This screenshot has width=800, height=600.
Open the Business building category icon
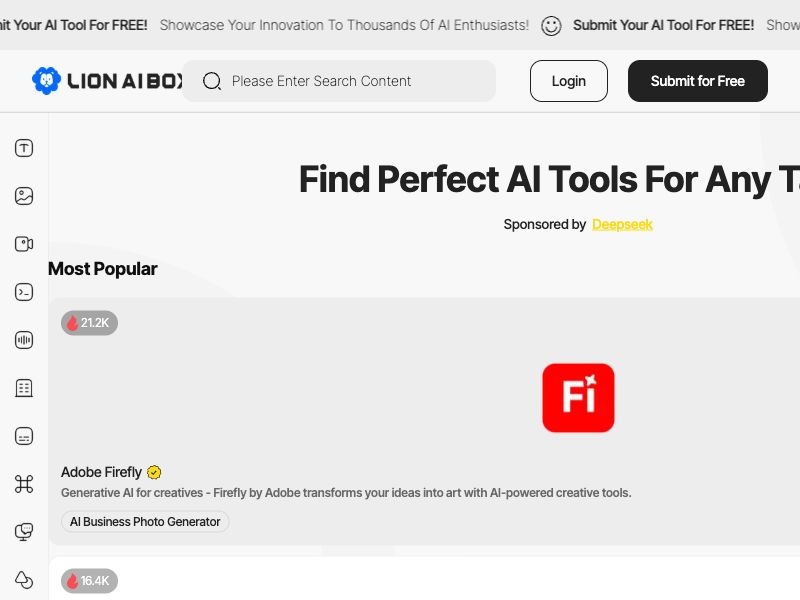[24, 388]
